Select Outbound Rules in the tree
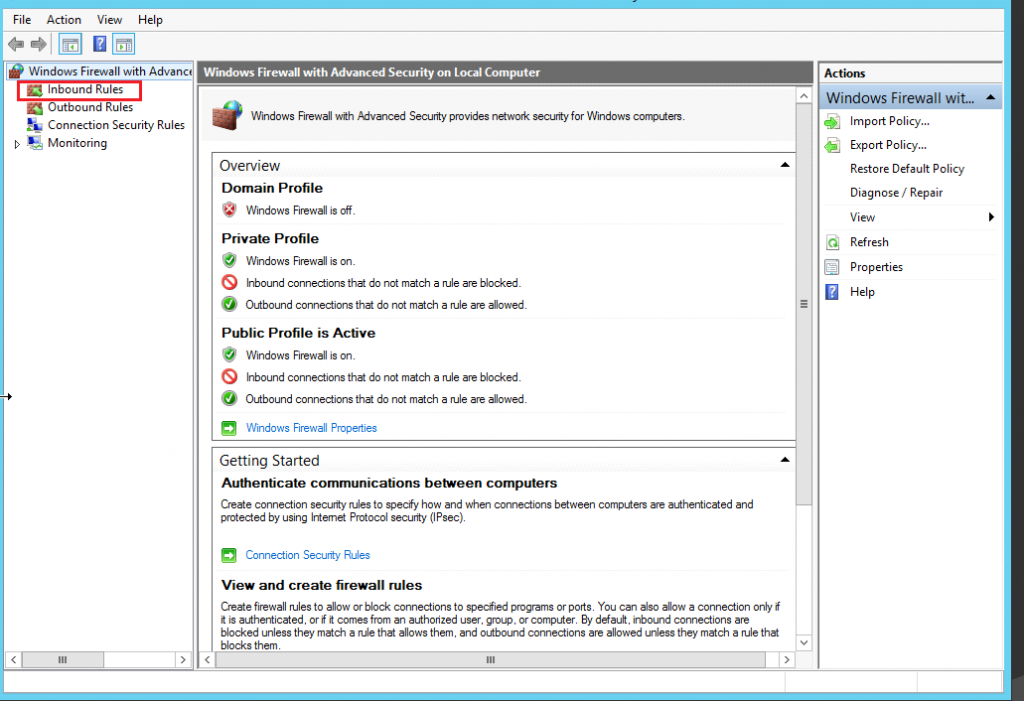The width and height of the screenshot is (1024, 701). click(90, 107)
